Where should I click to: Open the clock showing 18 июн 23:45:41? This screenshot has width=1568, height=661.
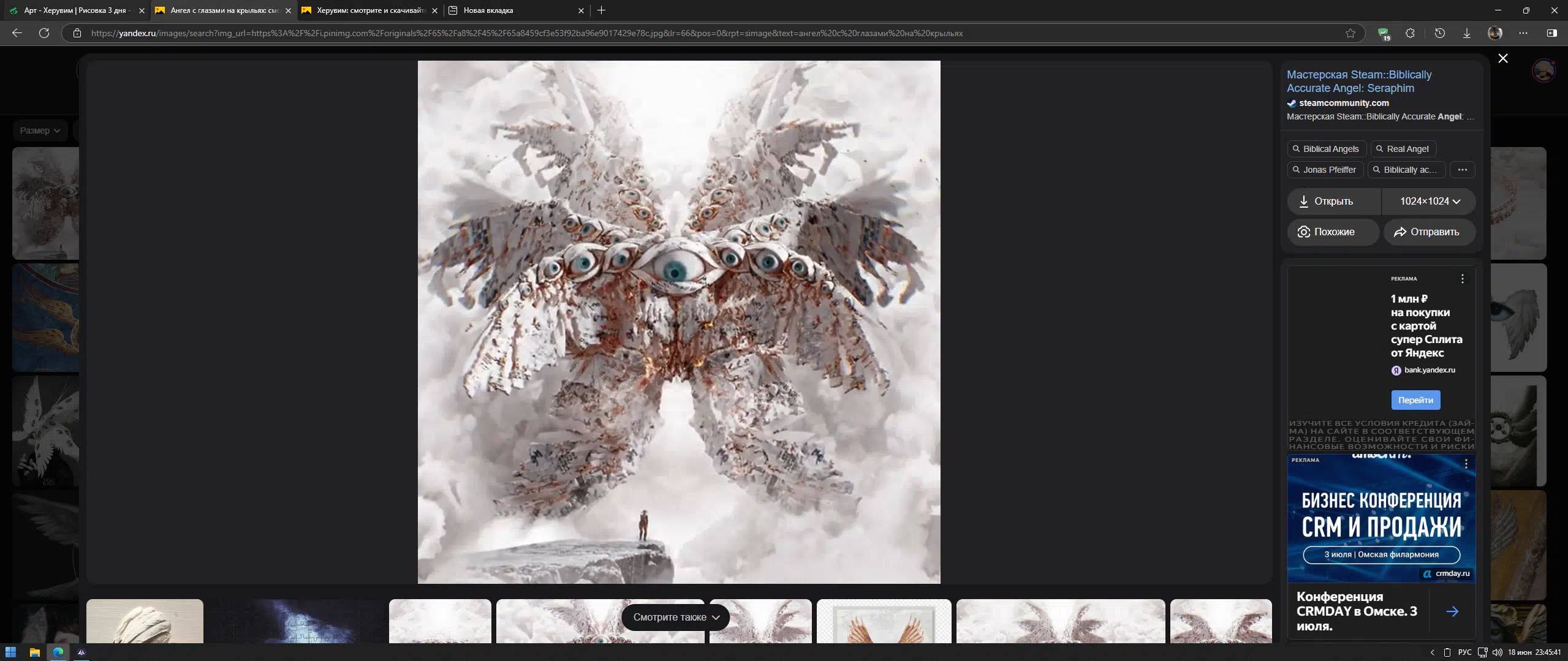(1534, 652)
